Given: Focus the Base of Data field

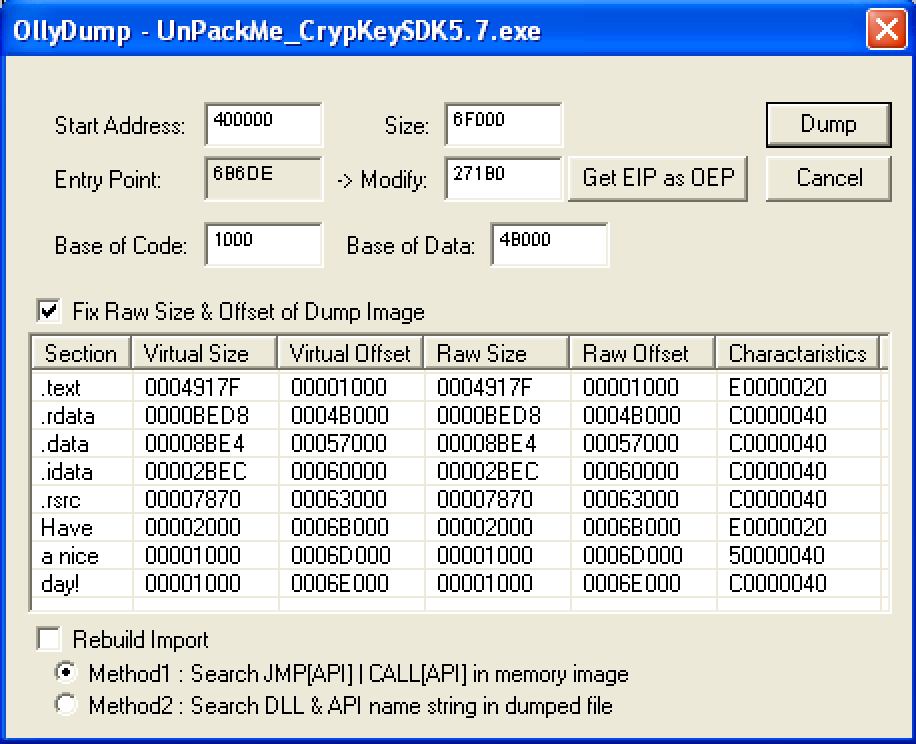Looking at the screenshot, I should click(x=549, y=245).
